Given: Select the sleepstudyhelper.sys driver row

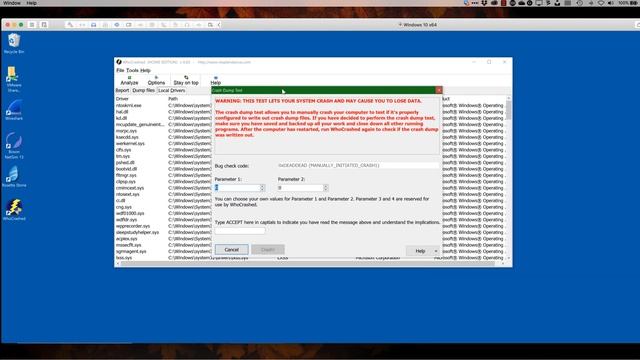Looking at the screenshot, I should 137,232.
